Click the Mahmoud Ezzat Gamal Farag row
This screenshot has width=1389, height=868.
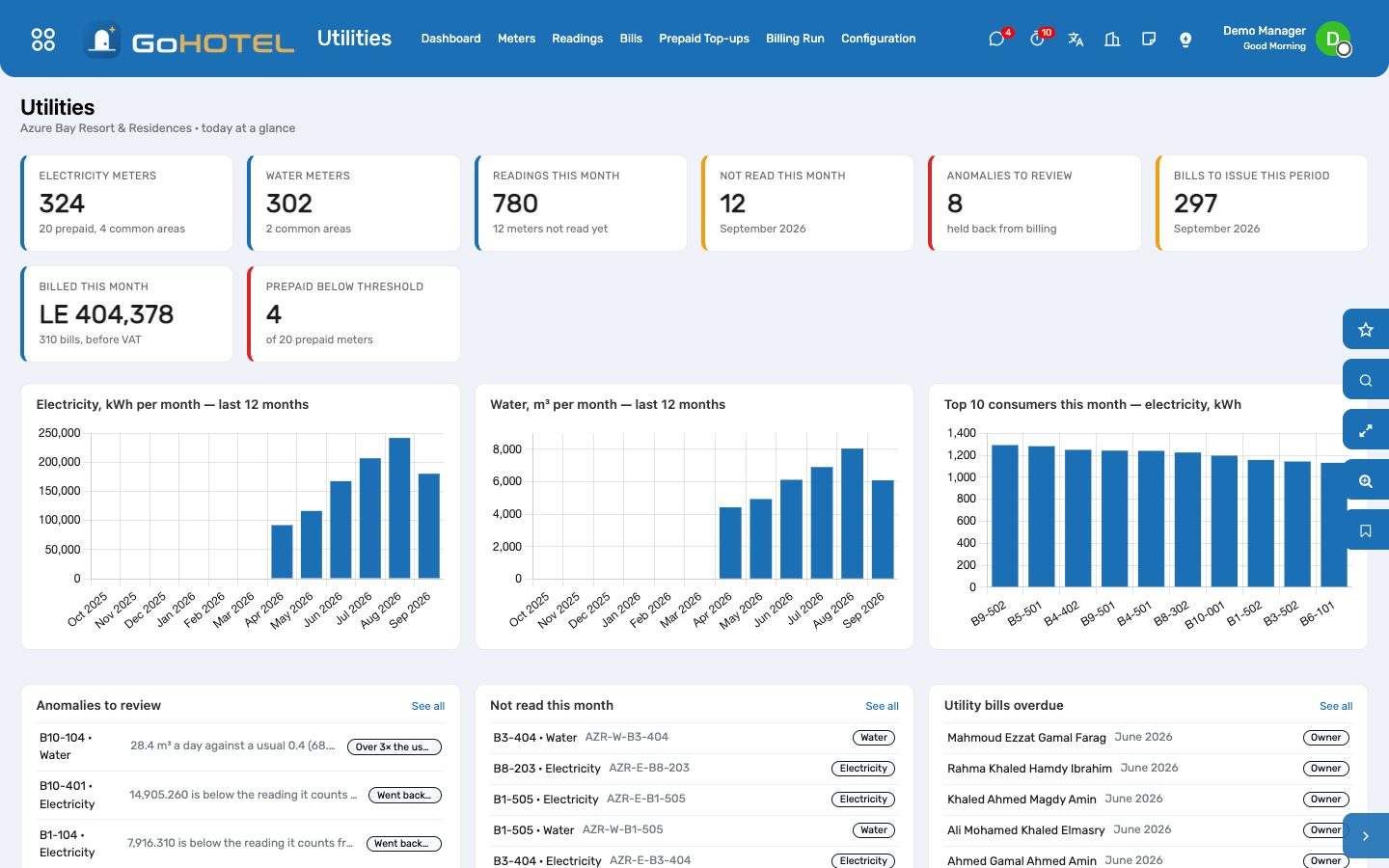1148,738
